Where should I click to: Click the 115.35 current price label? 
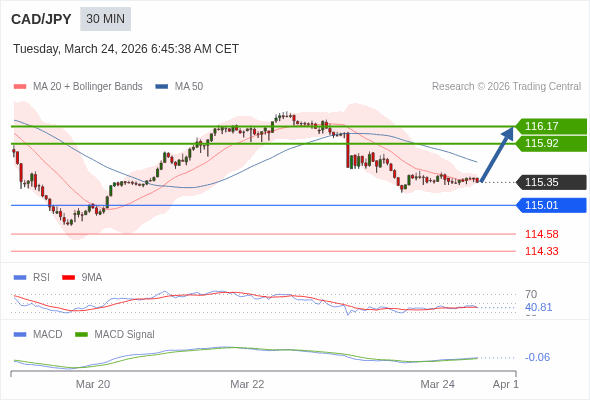click(551, 182)
